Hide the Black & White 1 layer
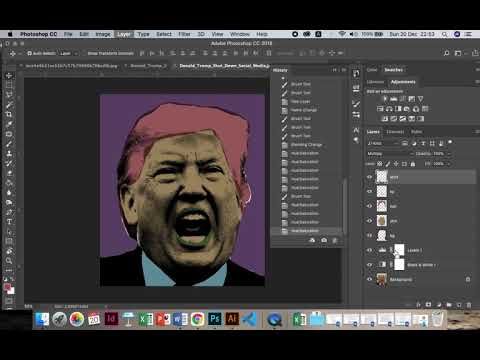Image resolution: width=480 pixels, height=360 pixels. (369, 264)
